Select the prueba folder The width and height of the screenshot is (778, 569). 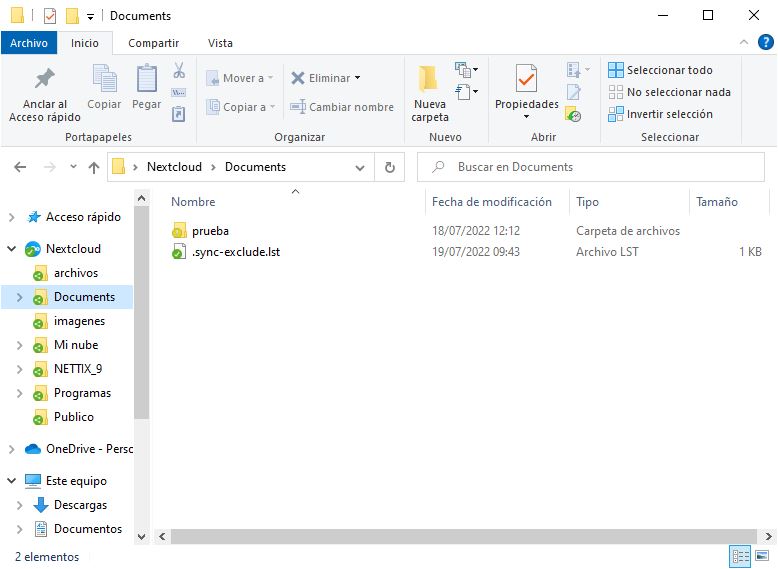(x=210, y=231)
